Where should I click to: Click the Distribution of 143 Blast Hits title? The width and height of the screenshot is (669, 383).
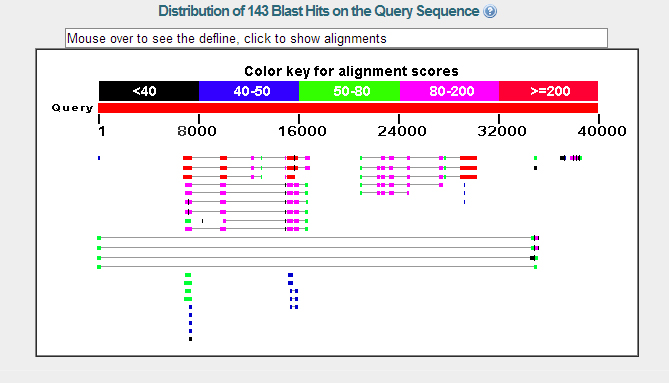click(x=319, y=11)
